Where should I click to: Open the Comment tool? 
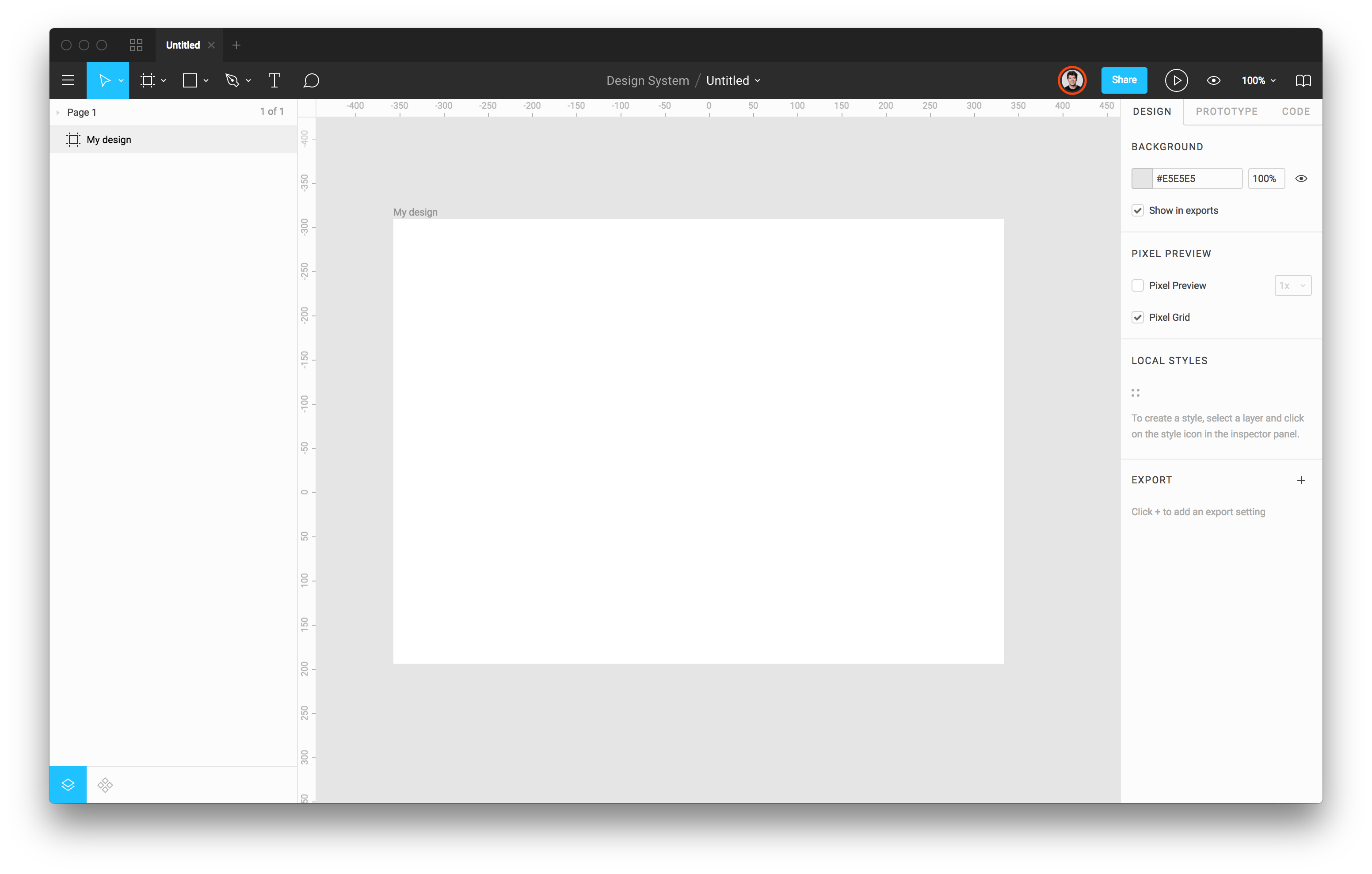click(312, 80)
